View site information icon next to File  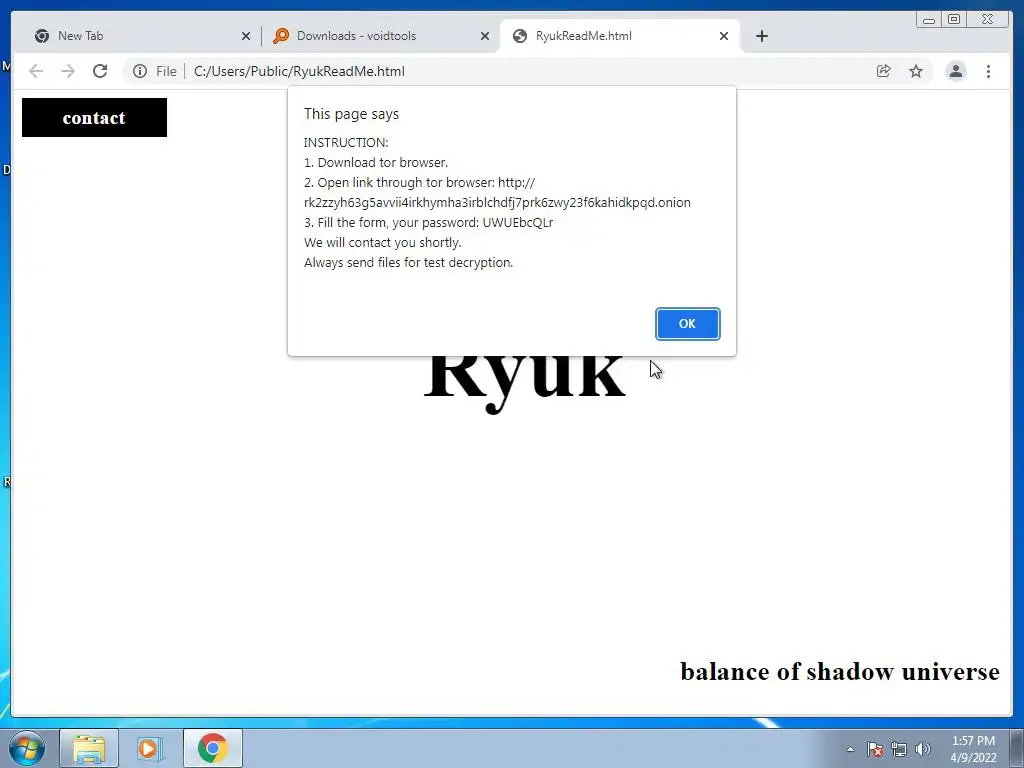(x=140, y=71)
